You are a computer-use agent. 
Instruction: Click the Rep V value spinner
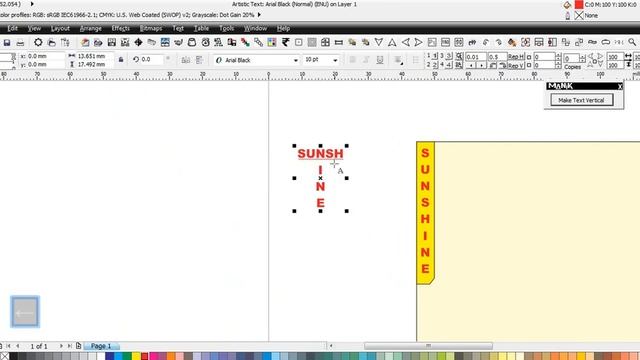tap(558, 65)
